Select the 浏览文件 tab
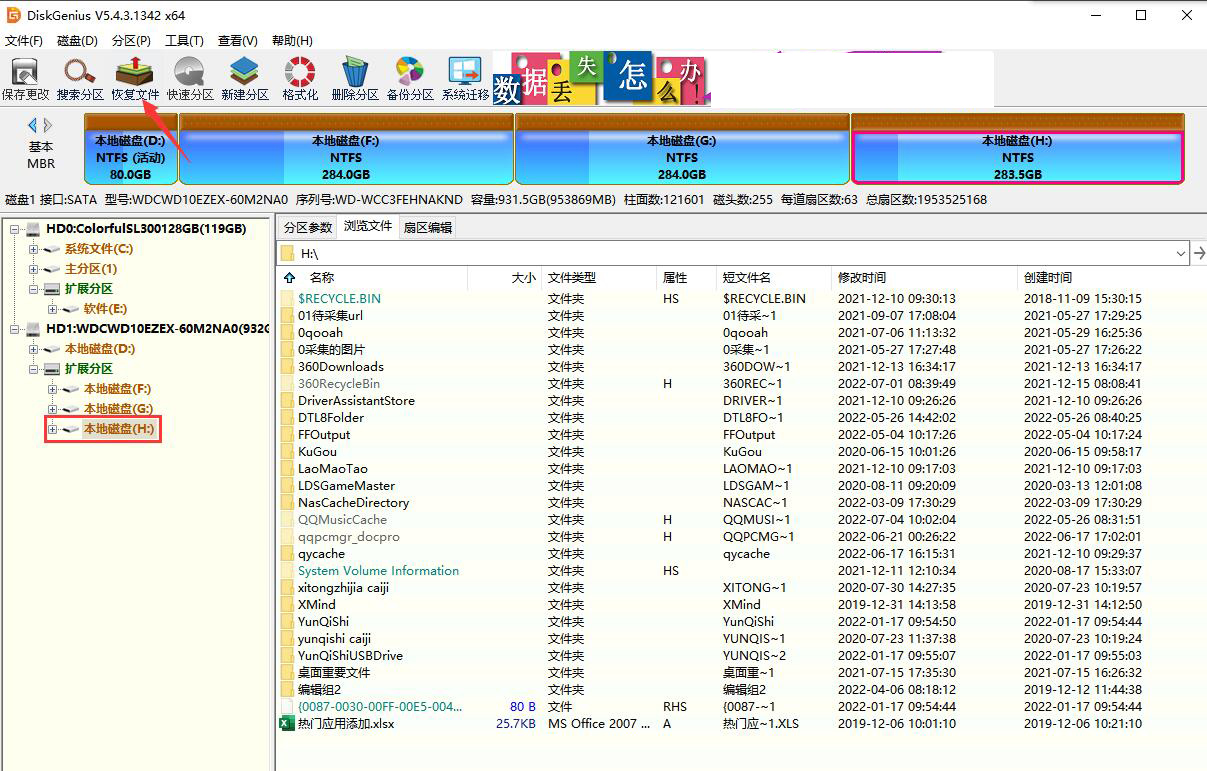The image size is (1207, 771). 368,226
